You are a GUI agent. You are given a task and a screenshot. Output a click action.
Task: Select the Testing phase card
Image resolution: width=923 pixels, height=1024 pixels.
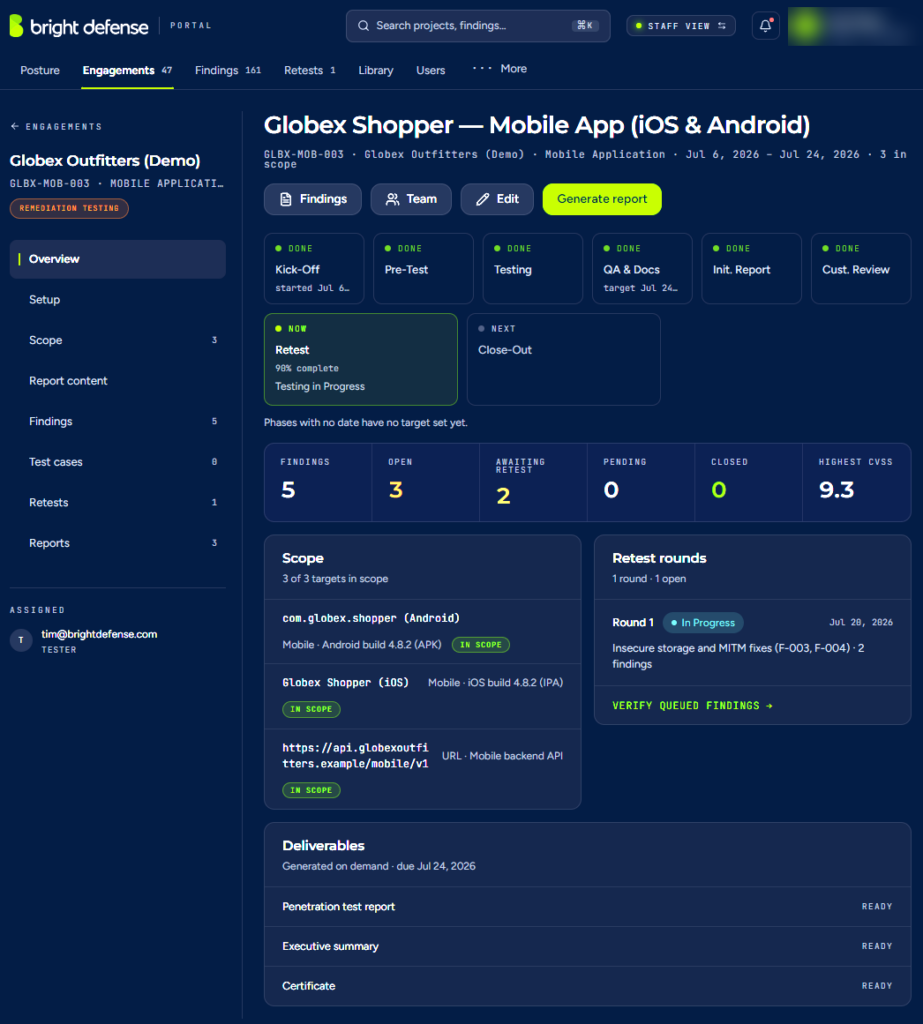(533, 268)
